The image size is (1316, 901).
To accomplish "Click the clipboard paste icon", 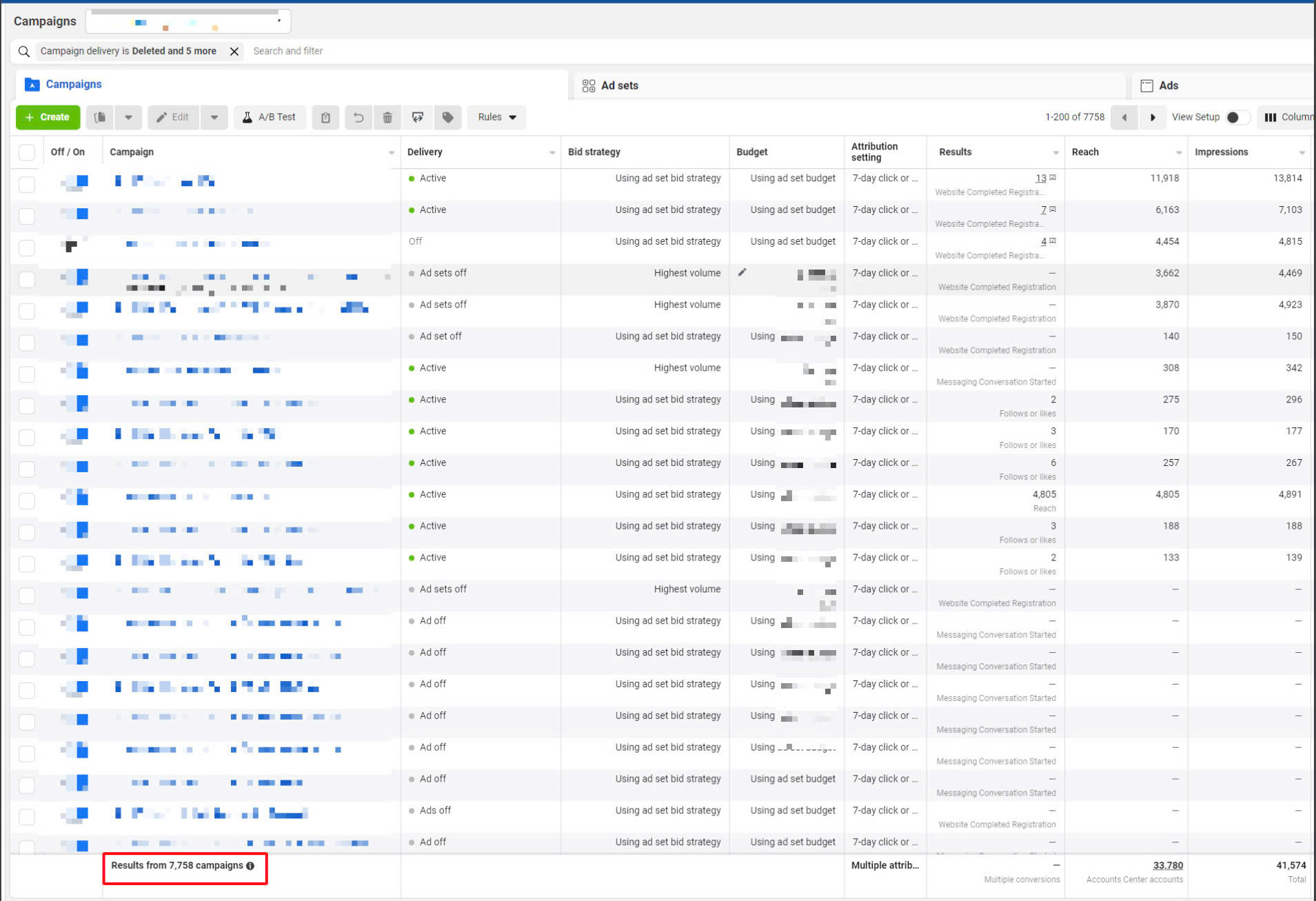I will (325, 117).
